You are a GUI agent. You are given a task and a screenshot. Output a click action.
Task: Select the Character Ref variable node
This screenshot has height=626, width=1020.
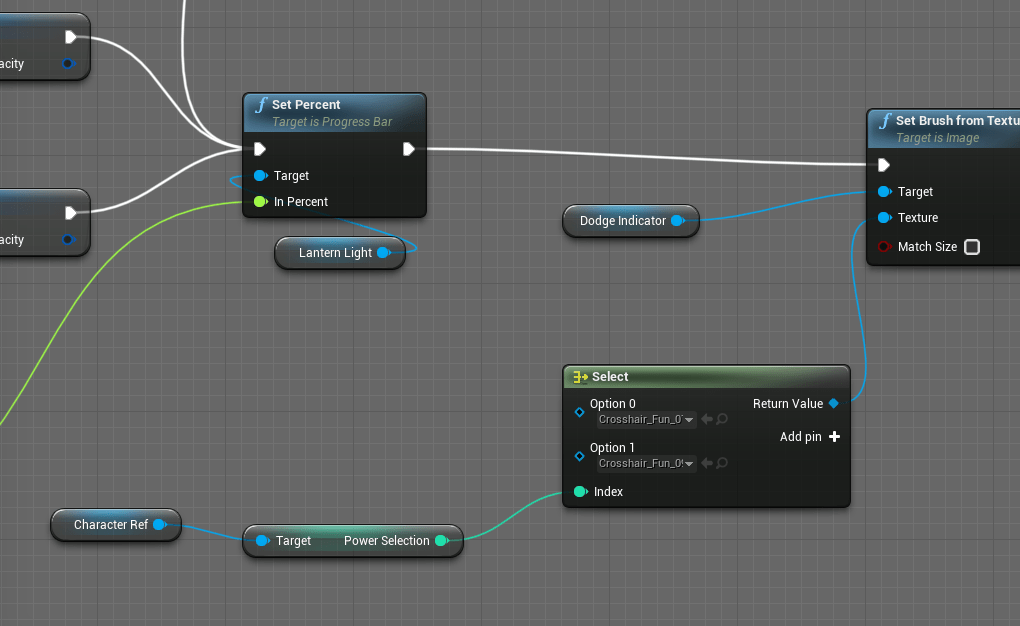110,525
